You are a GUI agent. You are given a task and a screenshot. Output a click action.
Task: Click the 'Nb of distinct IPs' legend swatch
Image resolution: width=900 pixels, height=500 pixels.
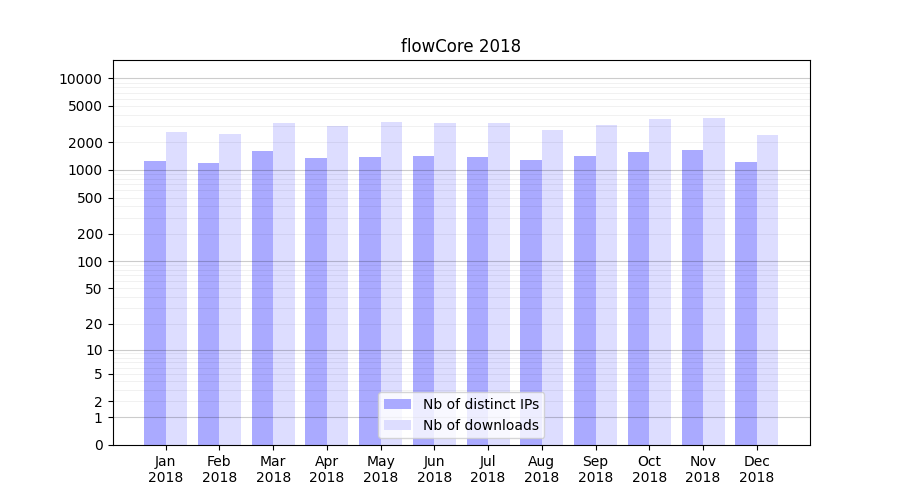(x=397, y=404)
